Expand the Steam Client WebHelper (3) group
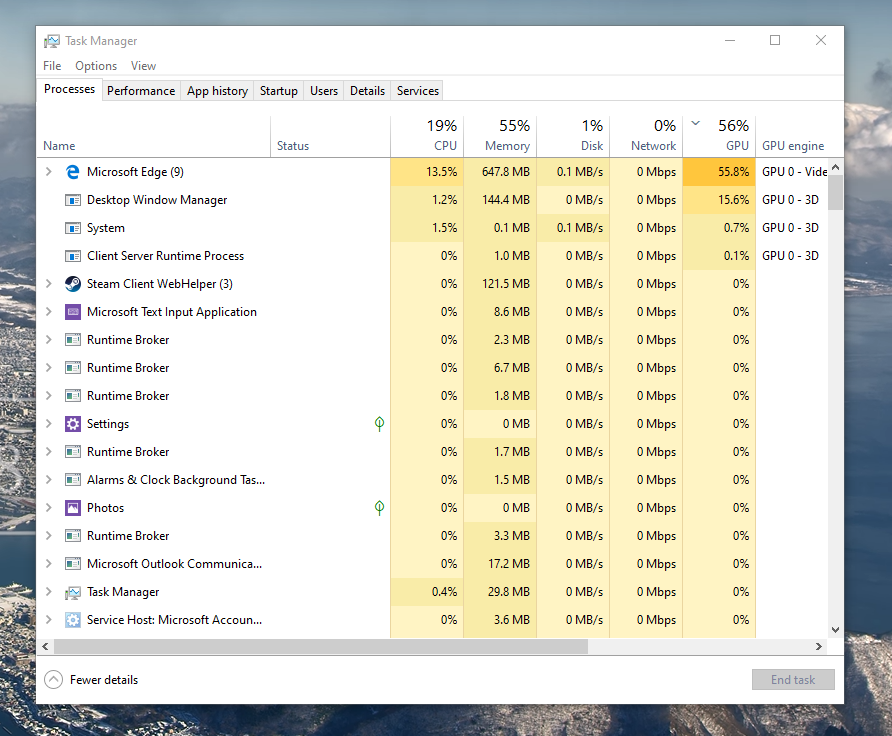The height and width of the screenshot is (736, 892). click(49, 284)
